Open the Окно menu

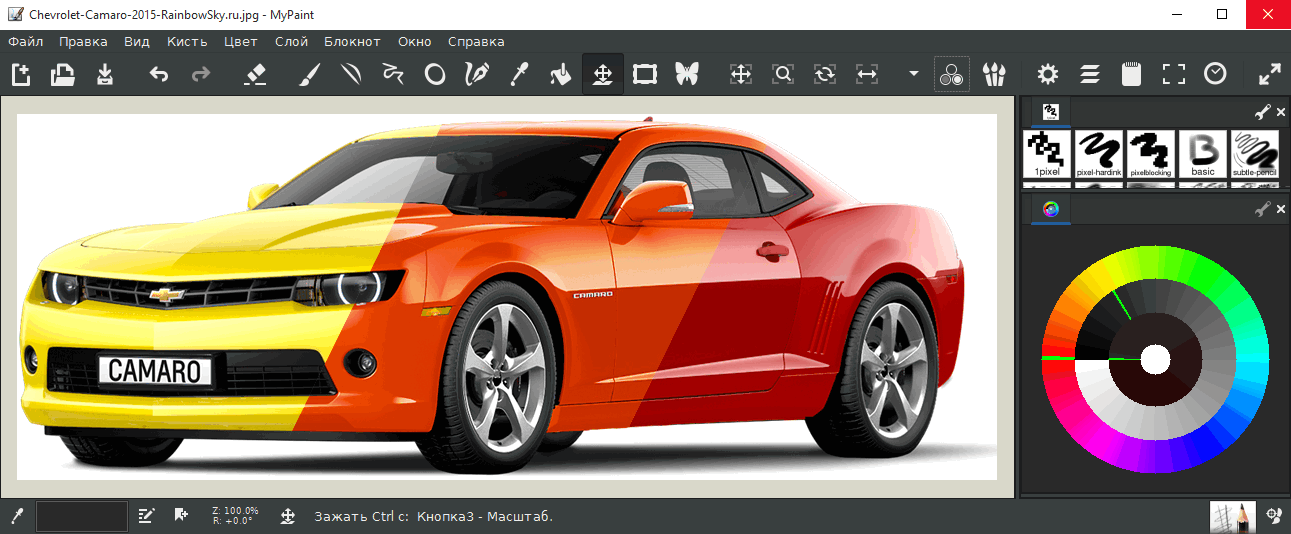click(x=415, y=41)
